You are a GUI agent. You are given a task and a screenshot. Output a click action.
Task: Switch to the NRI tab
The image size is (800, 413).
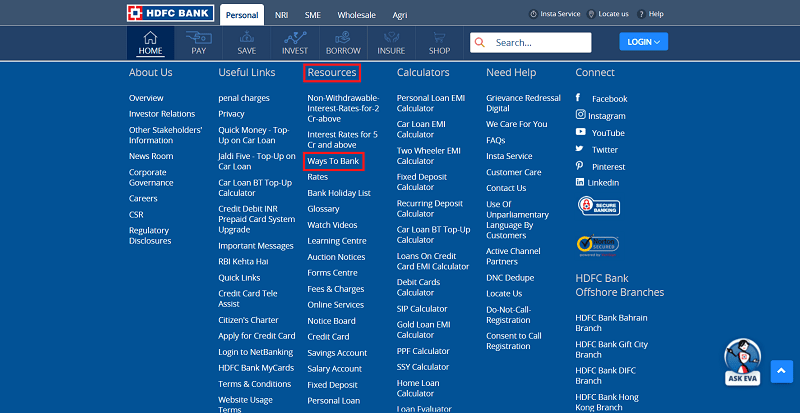click(x=282, y=15)
